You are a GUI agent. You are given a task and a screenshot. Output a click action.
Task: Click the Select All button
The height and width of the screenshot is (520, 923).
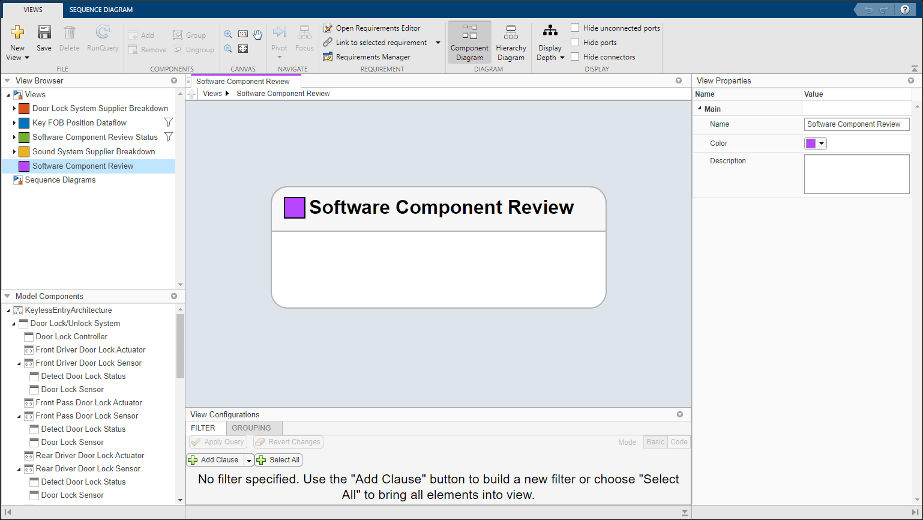click(x=279, y=460)
